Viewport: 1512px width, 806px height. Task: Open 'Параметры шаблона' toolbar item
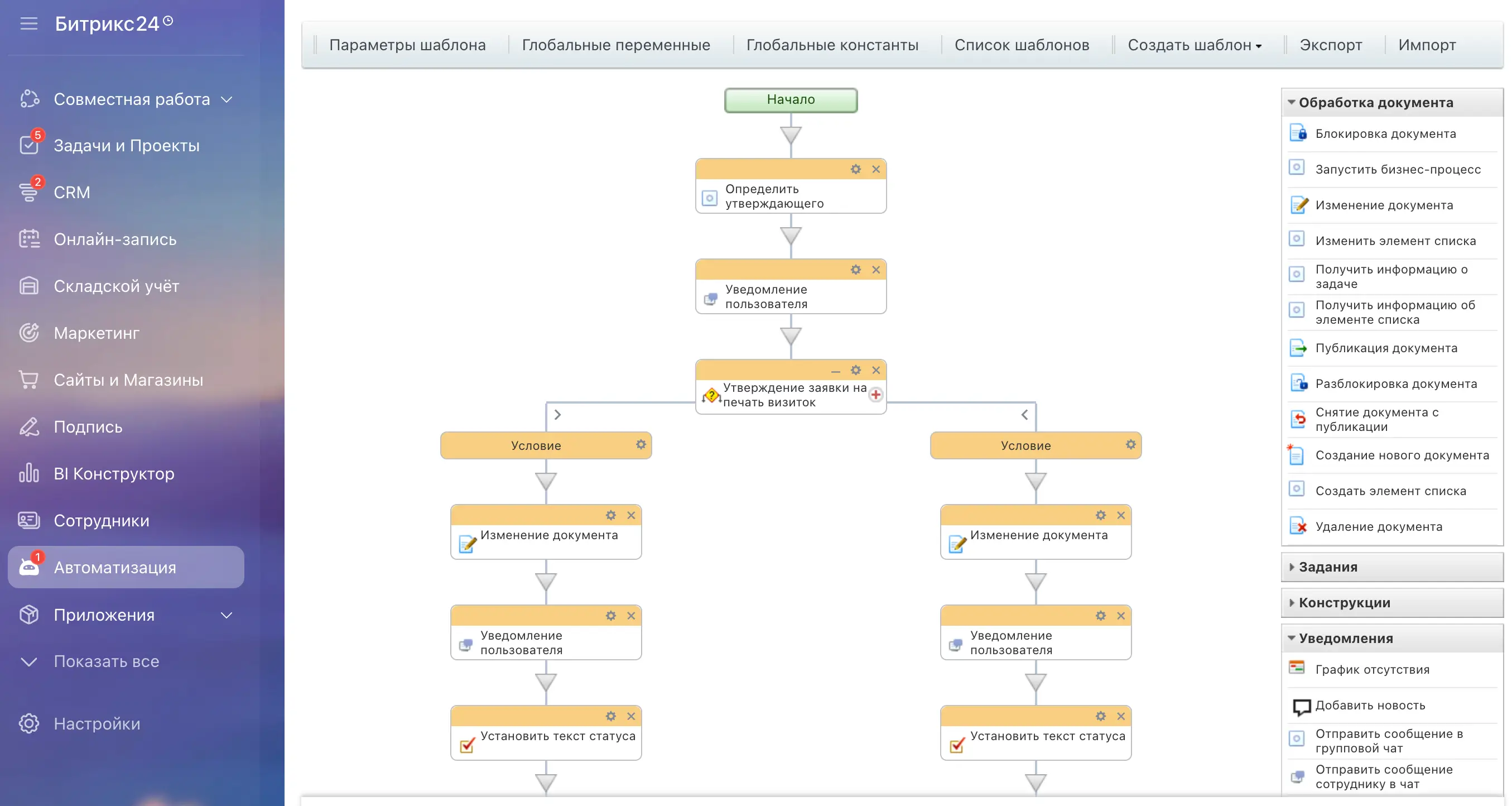[x=407, y=45]
